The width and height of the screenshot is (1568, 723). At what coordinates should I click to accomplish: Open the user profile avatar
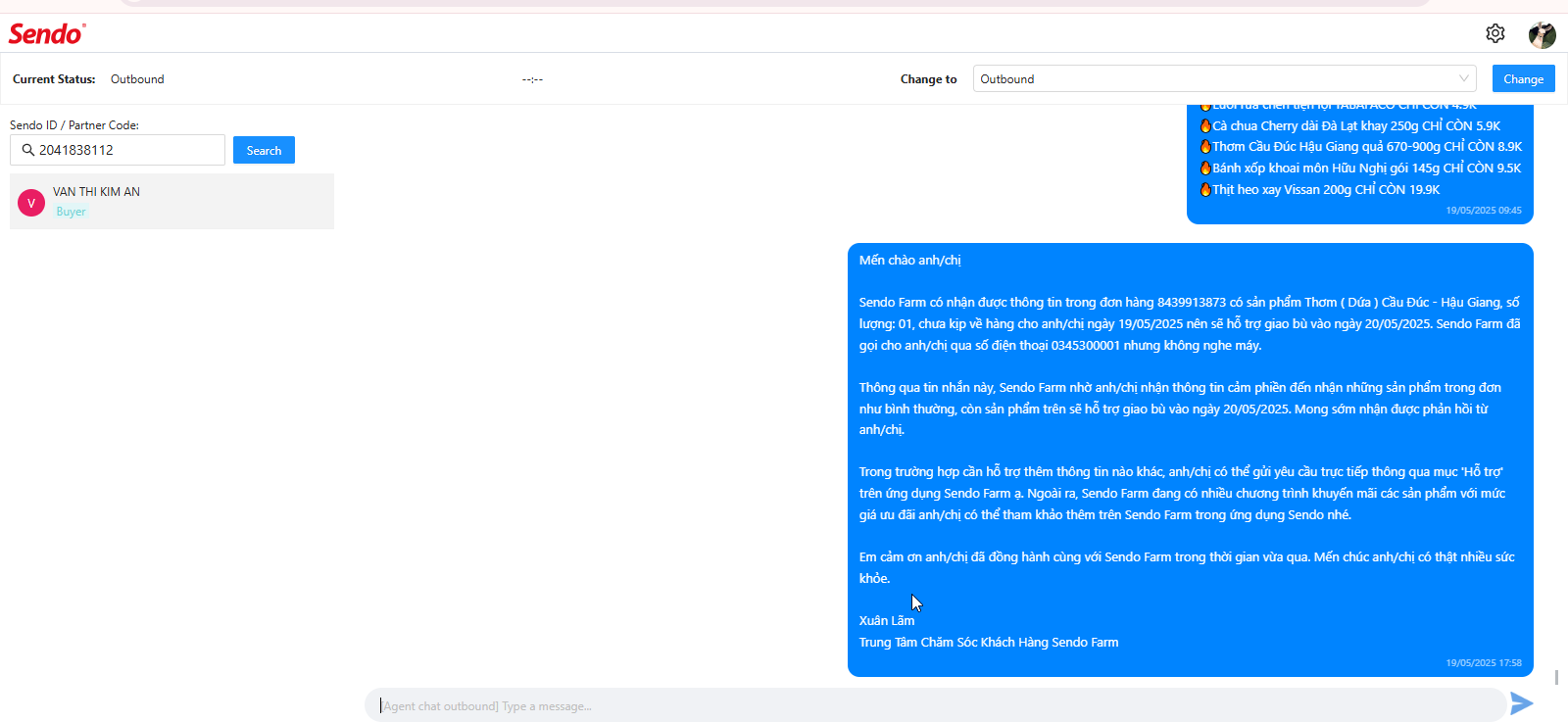point(1543,34)
